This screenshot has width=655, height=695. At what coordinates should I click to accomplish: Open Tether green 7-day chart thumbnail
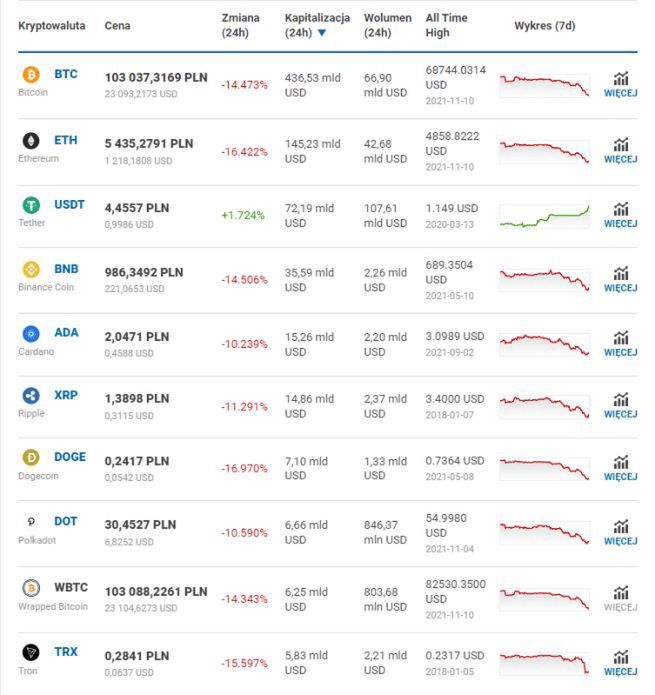point(544,216)
